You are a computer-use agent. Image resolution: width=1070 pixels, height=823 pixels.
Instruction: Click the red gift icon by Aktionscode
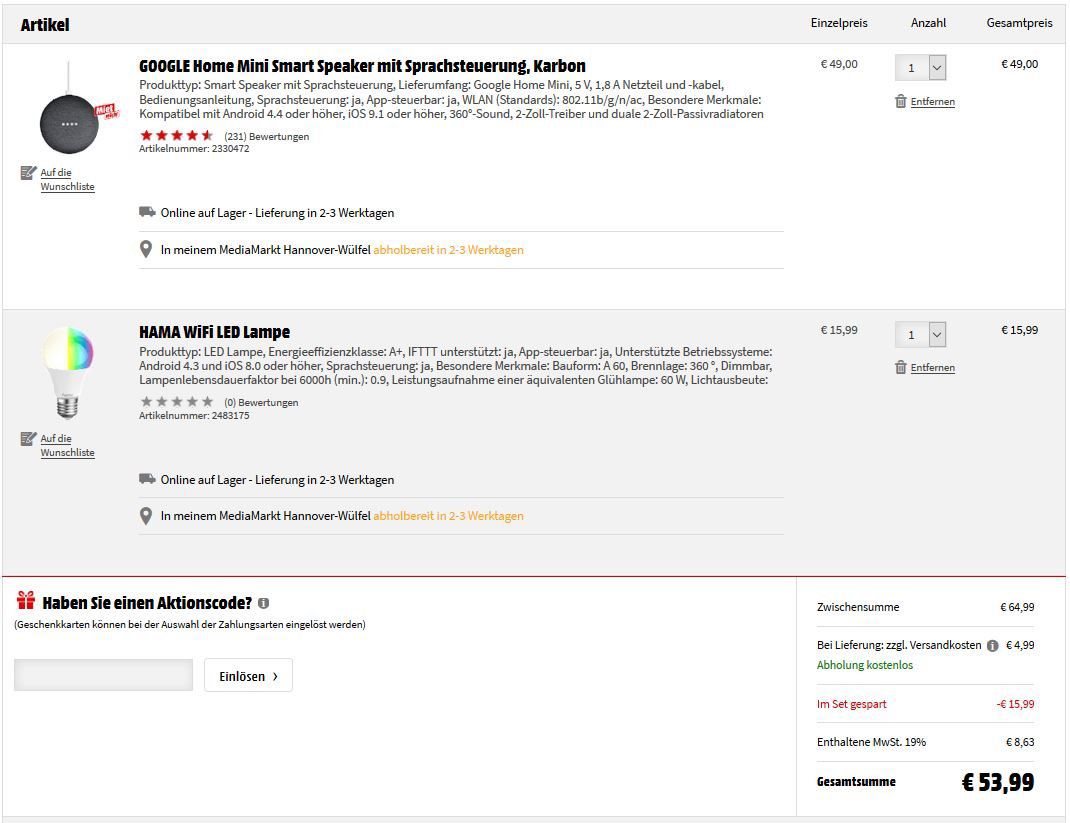pyautogui.click(x=26, y=601)
